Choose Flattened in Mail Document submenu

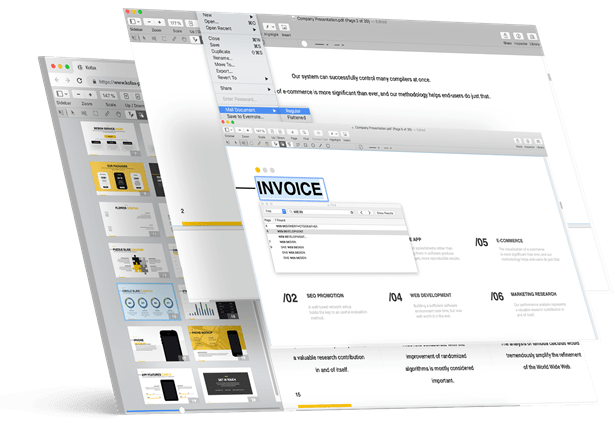(x=295, y=116)
